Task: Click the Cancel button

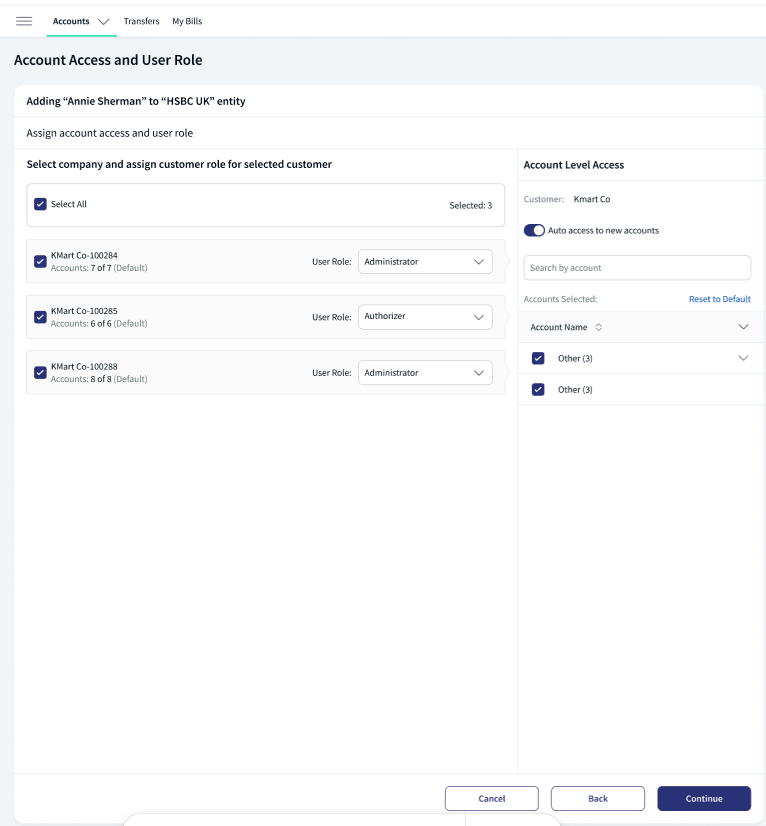Action: tap(492, 799)
